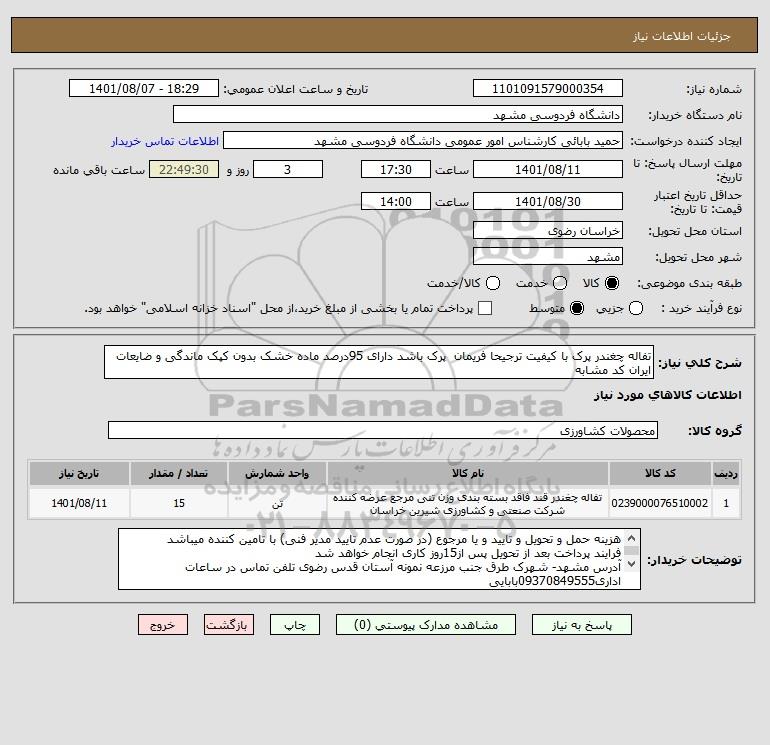The image size is (770, 745).
Task: Click مشاهده مدارک پیوستی (0) button
Action: (426, 625)
